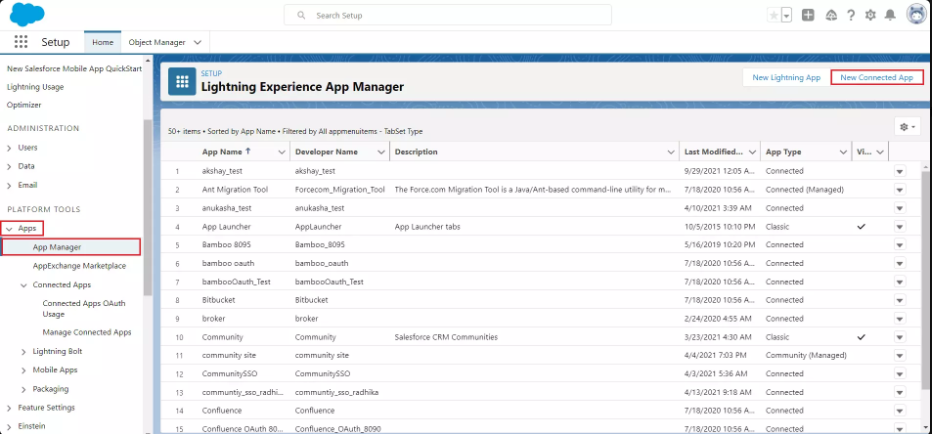The image size is (932, 434).
Task: Click the Salesforce cloud logo
Action: coord(27,14)
